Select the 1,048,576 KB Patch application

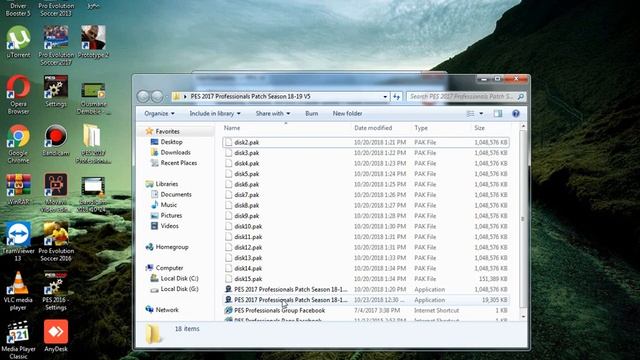pos(366,289)
